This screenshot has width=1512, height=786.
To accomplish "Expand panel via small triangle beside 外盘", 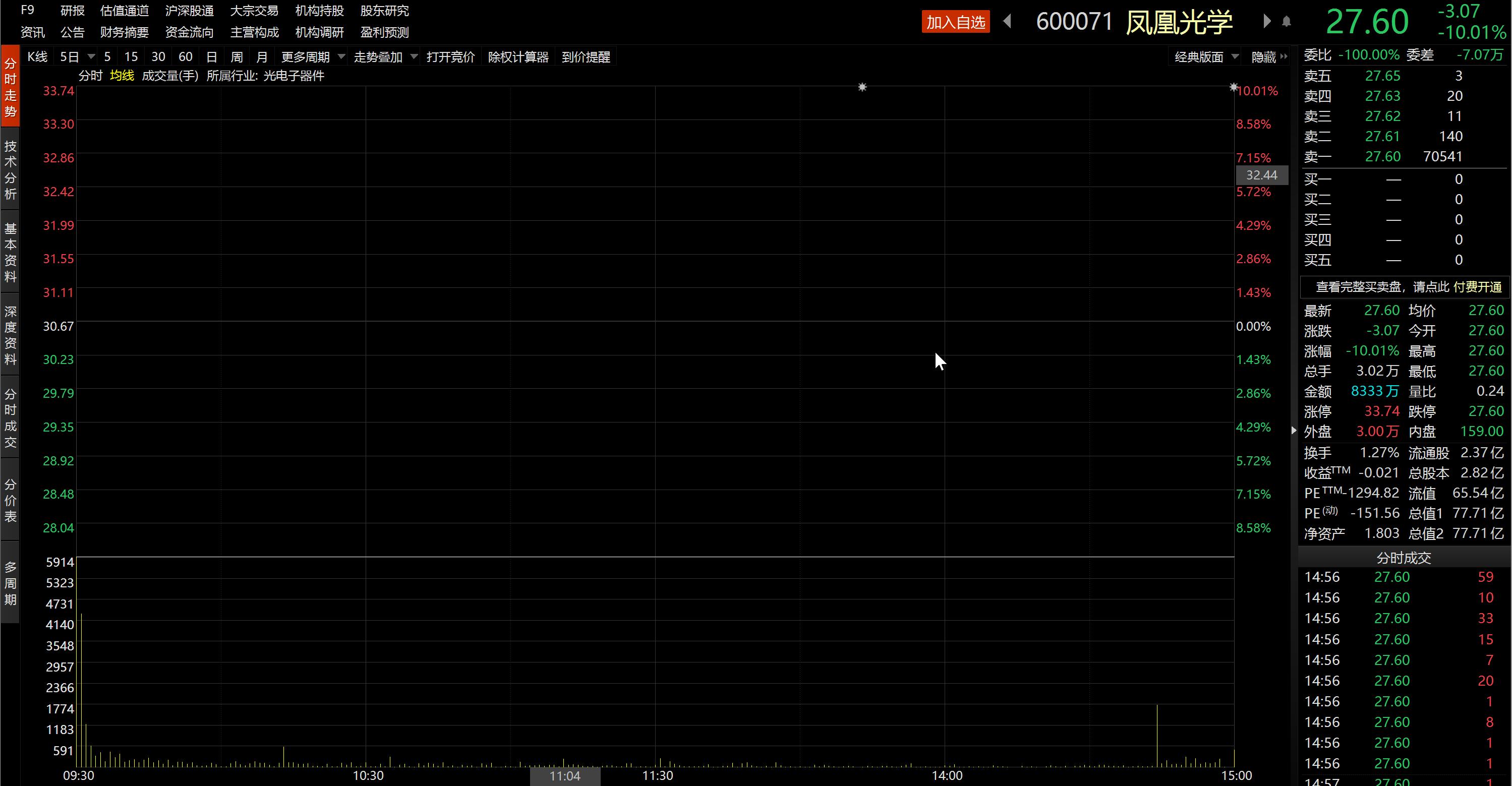I will click(1294, 431).
